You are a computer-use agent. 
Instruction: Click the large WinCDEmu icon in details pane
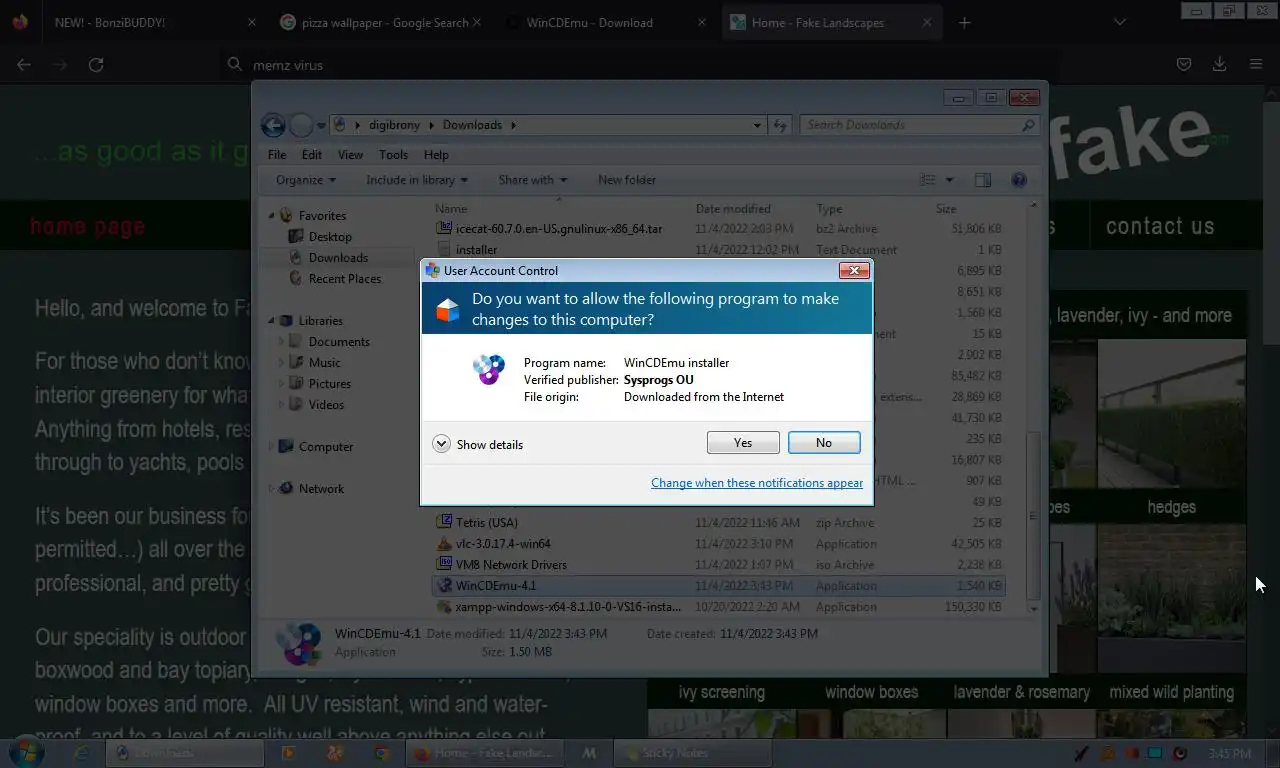pyautogui.click(x=298, y=643)
